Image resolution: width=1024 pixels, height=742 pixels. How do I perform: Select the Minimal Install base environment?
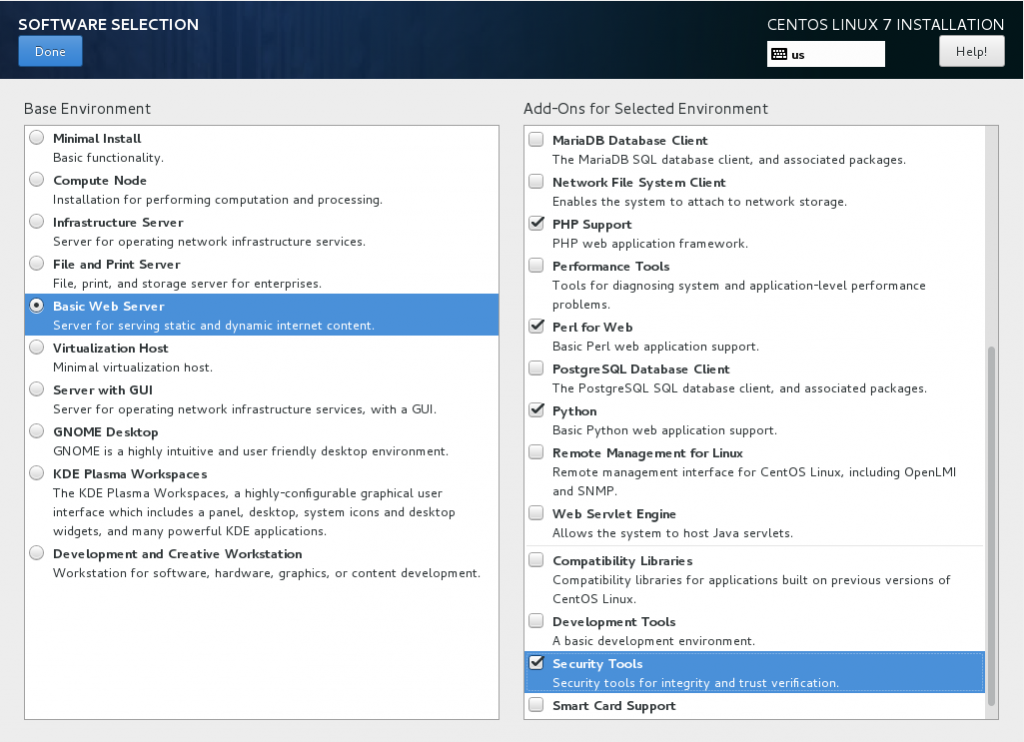[36, 137]
